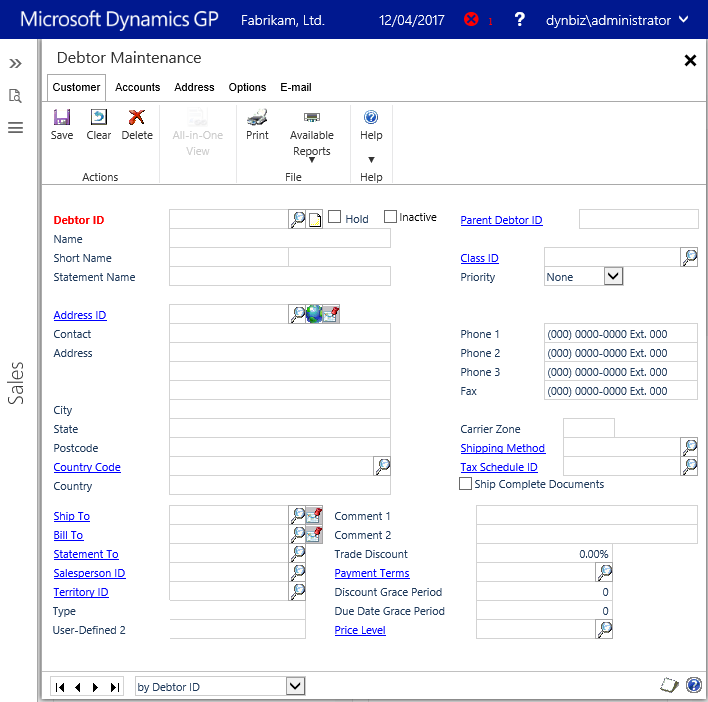
Task: Click the Delete red X icon
Action: [x=137, y=118]
